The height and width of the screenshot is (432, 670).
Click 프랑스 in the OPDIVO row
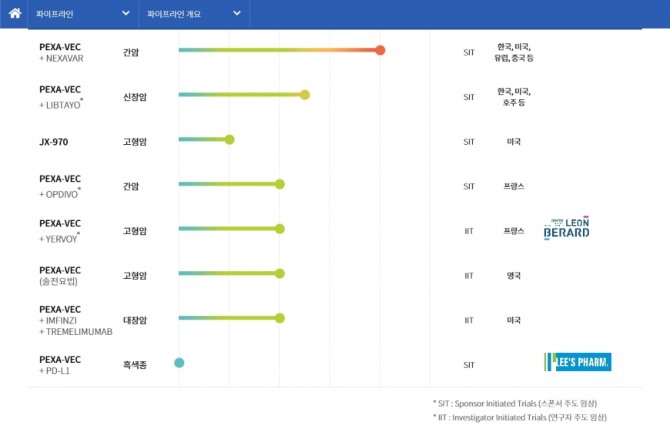[x=514, y=186]
